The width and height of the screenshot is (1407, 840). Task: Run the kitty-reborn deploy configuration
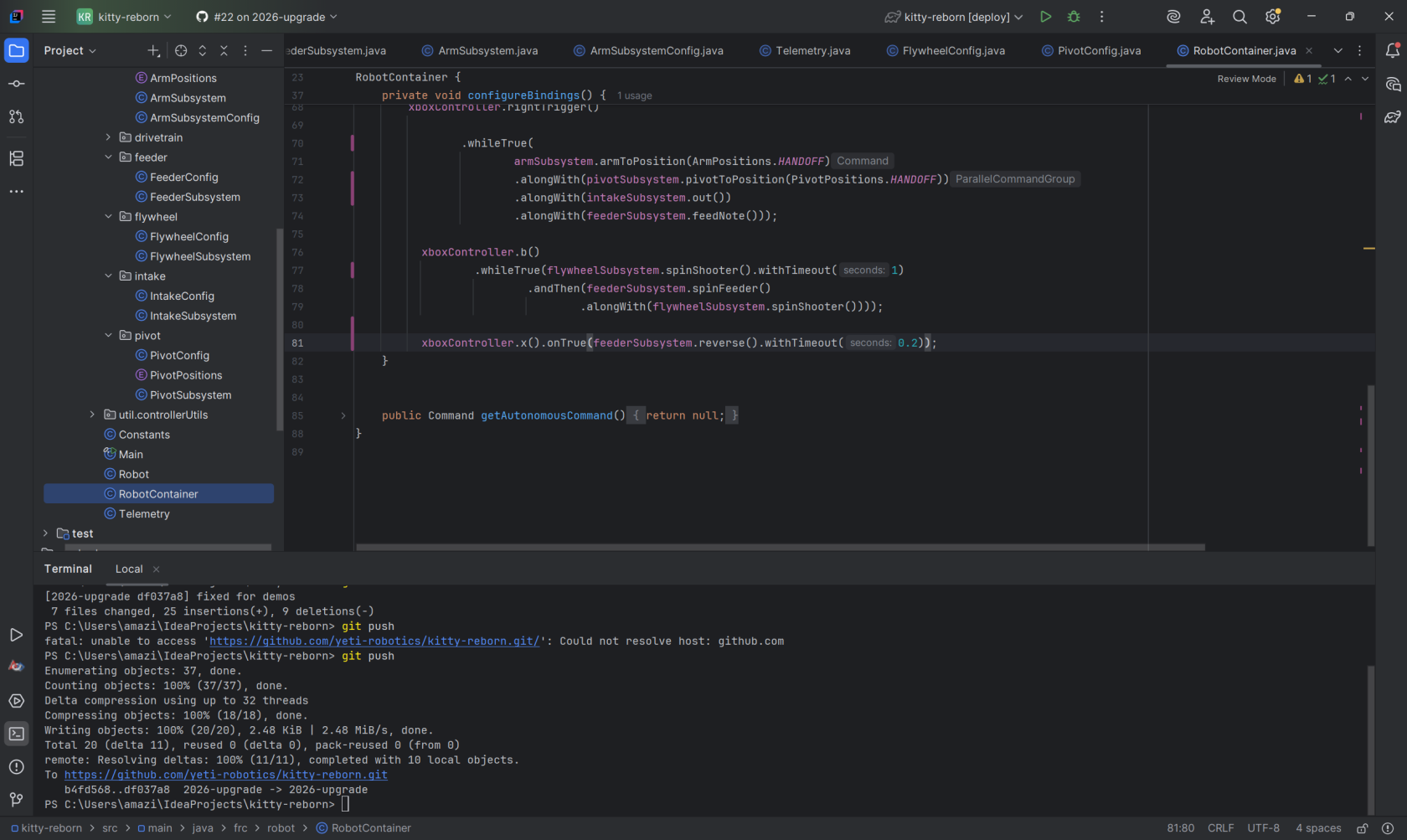tap(1045, 17)
